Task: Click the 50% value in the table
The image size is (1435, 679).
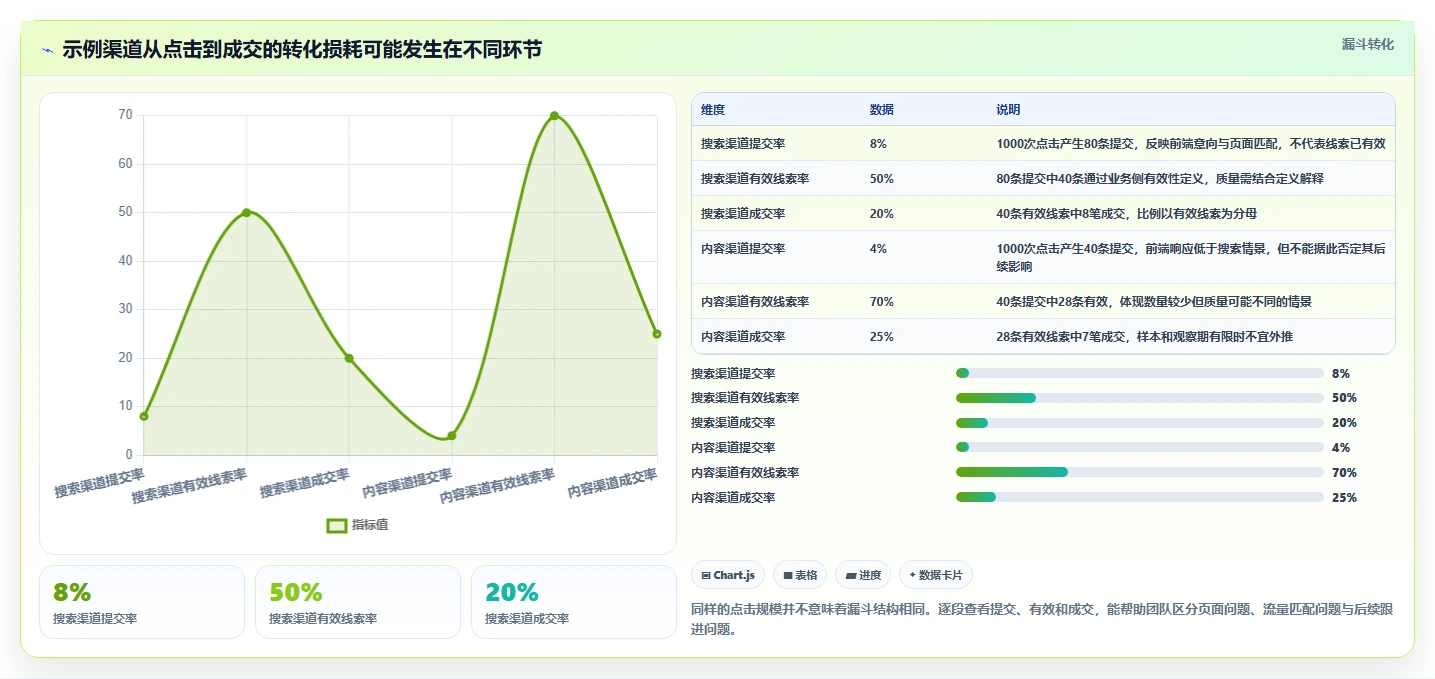Action: (x=882, y=179)
